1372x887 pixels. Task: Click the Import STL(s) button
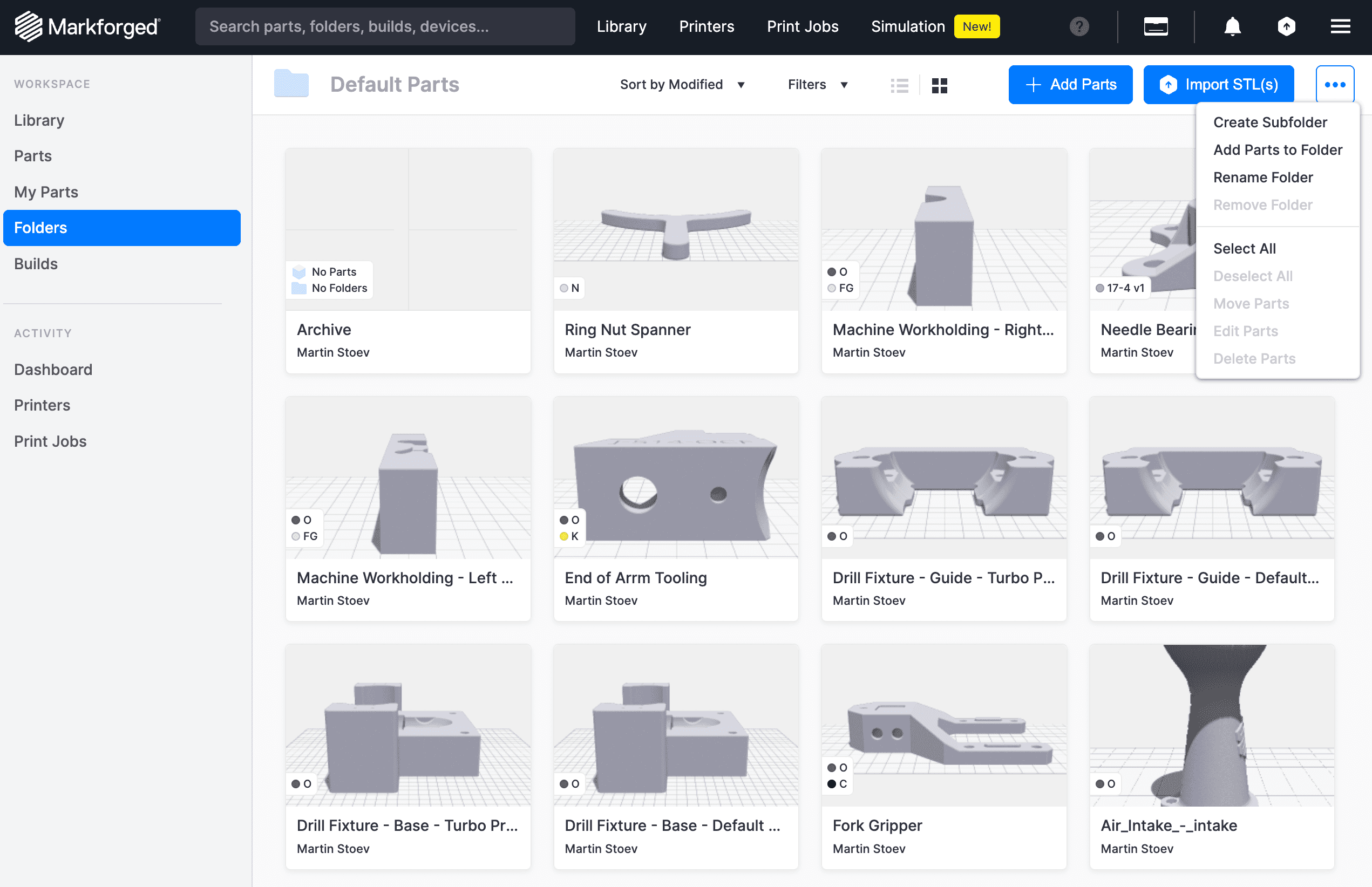pos(1218,84)
